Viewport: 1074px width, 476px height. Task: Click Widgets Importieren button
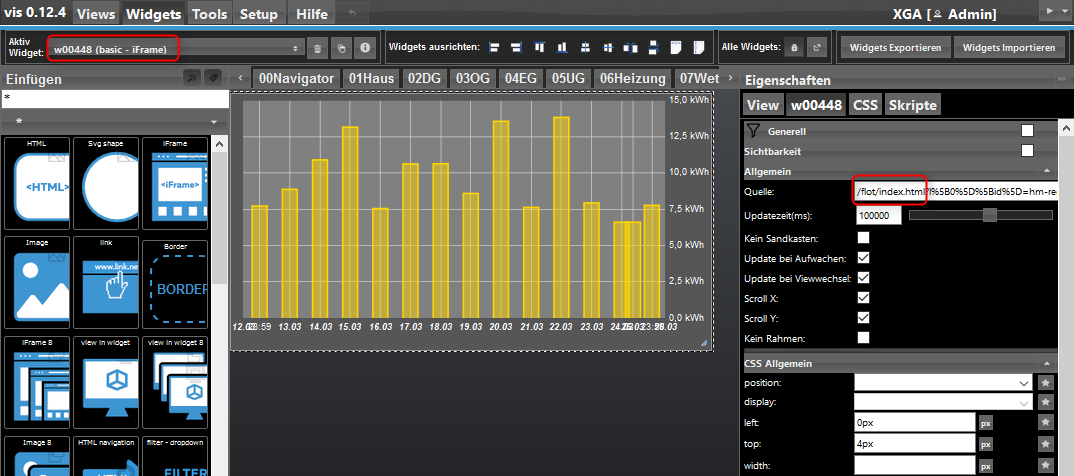click(x=1008, y=47)
